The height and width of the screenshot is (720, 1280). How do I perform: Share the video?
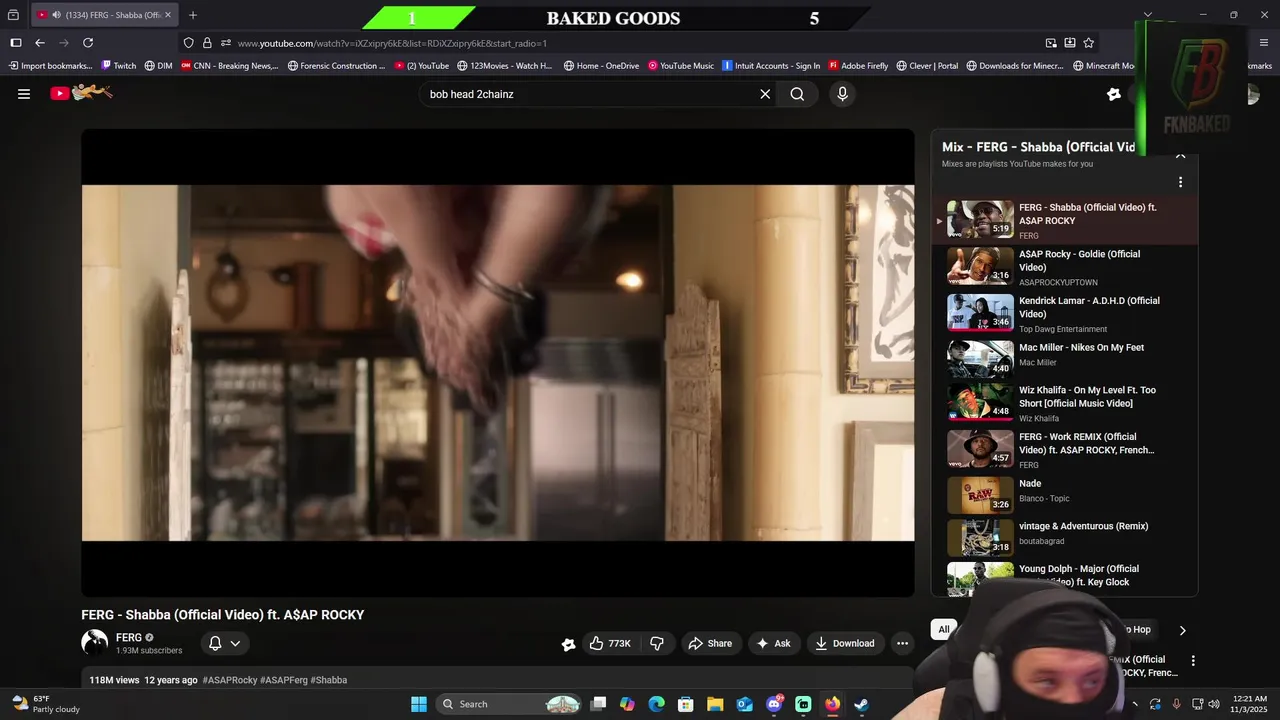pos(710,644)
